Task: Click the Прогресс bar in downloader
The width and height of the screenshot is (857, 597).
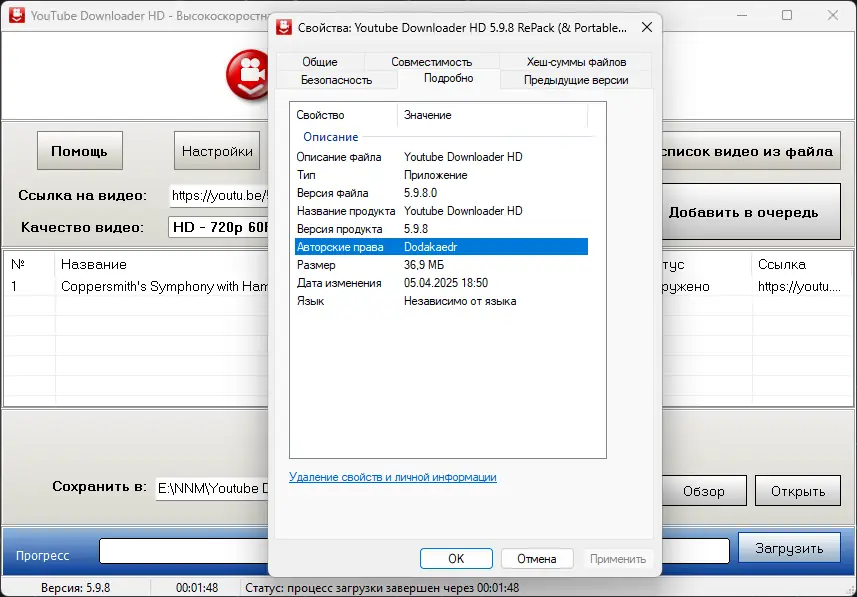Action: pos(184,551)
